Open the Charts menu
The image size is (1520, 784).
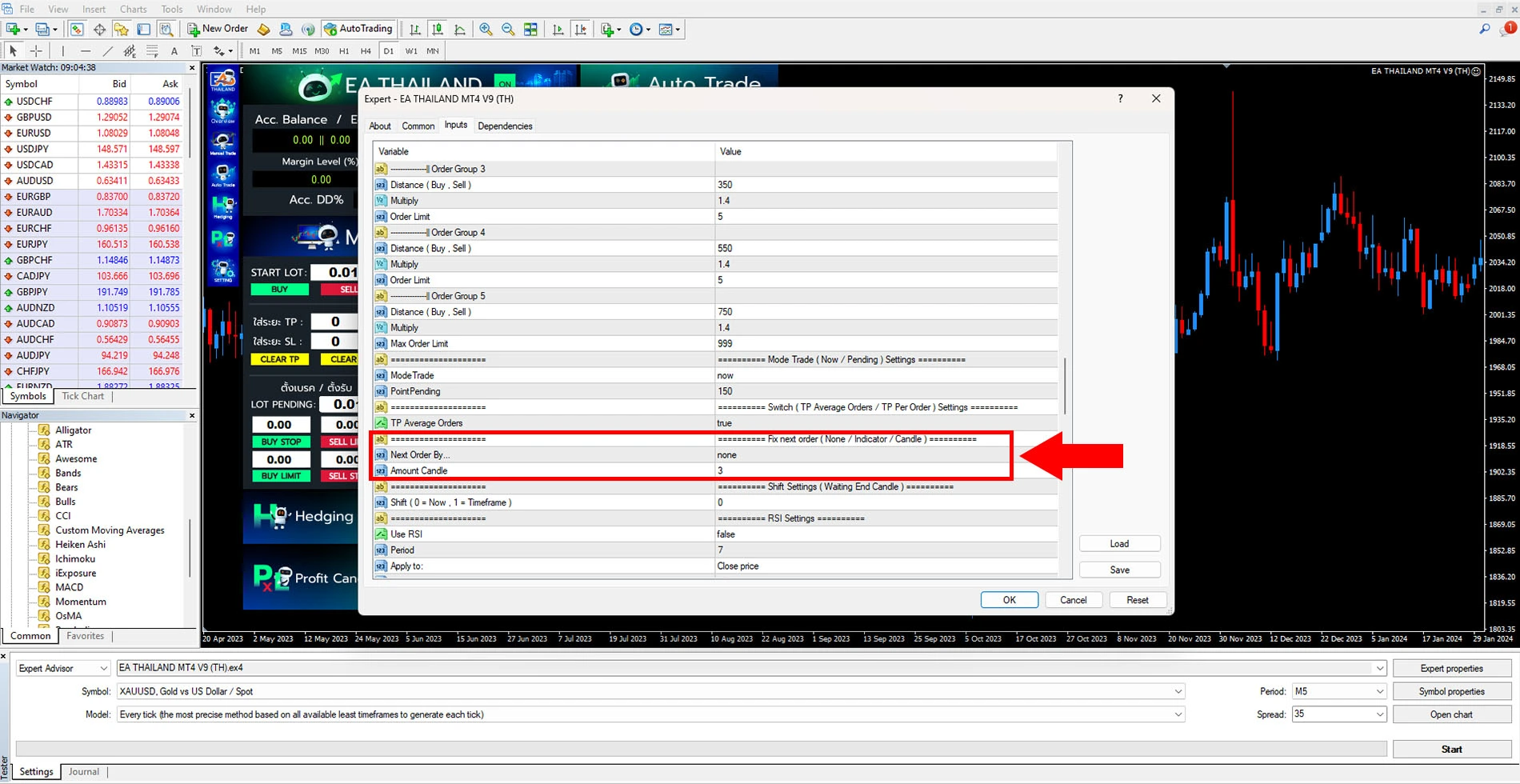coord(133,9)
